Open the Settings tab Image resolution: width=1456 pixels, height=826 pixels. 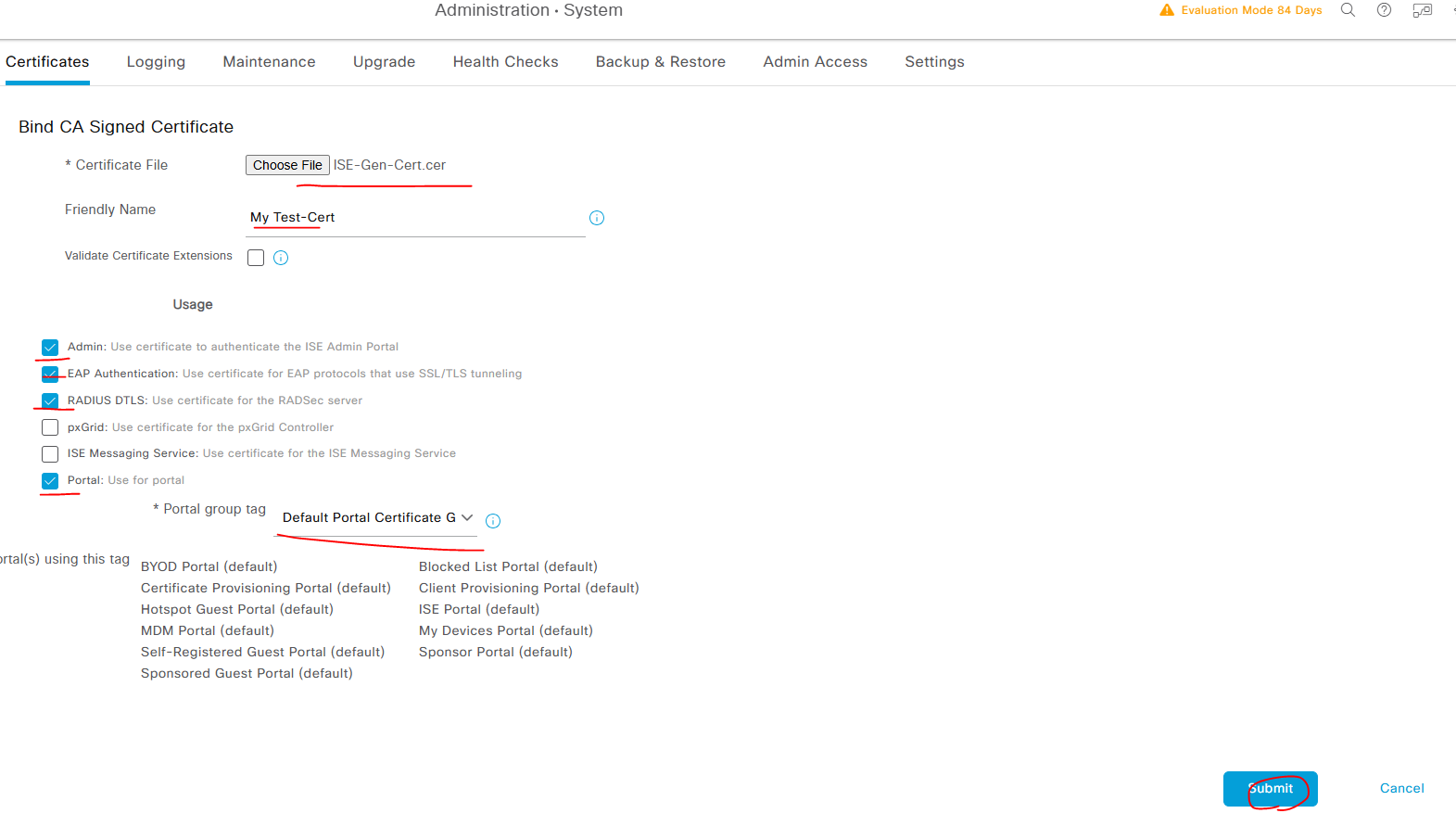tap(934, 62)
